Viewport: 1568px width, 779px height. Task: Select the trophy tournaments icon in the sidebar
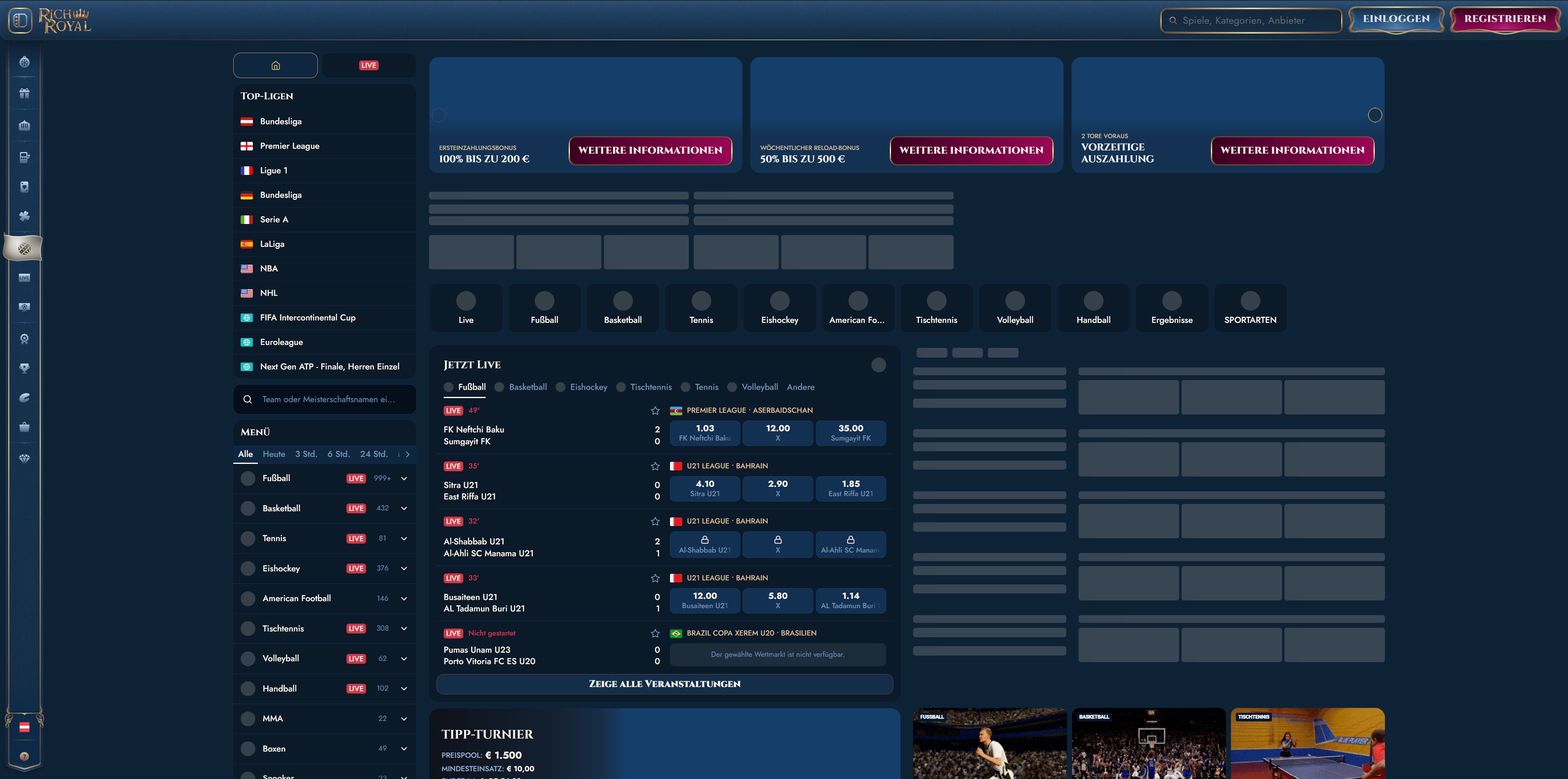[x=25, y=368]
